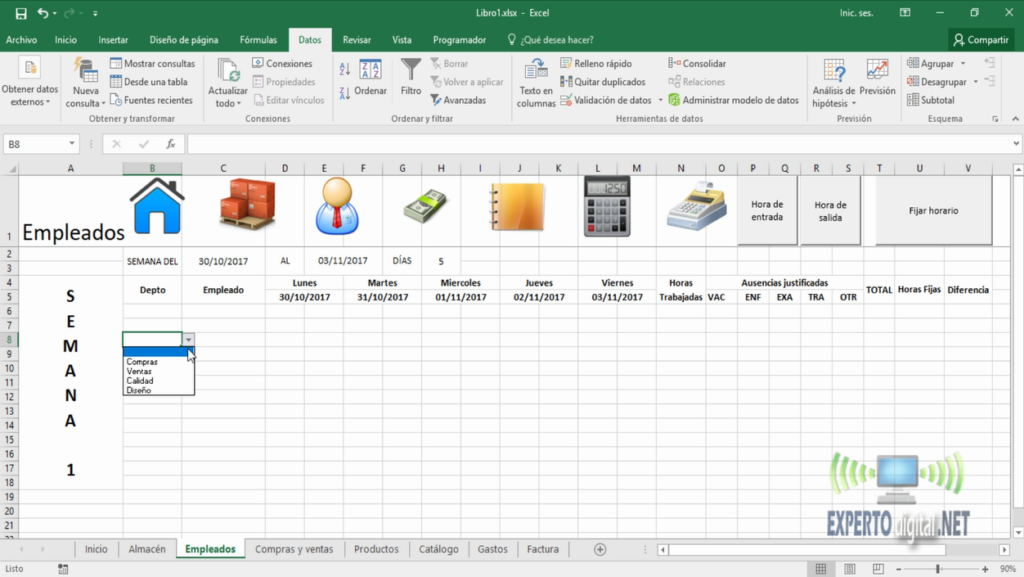The image size is (1024, 577).
Task: Switch to the Programador ribbon tab
Action: [459, 39]
